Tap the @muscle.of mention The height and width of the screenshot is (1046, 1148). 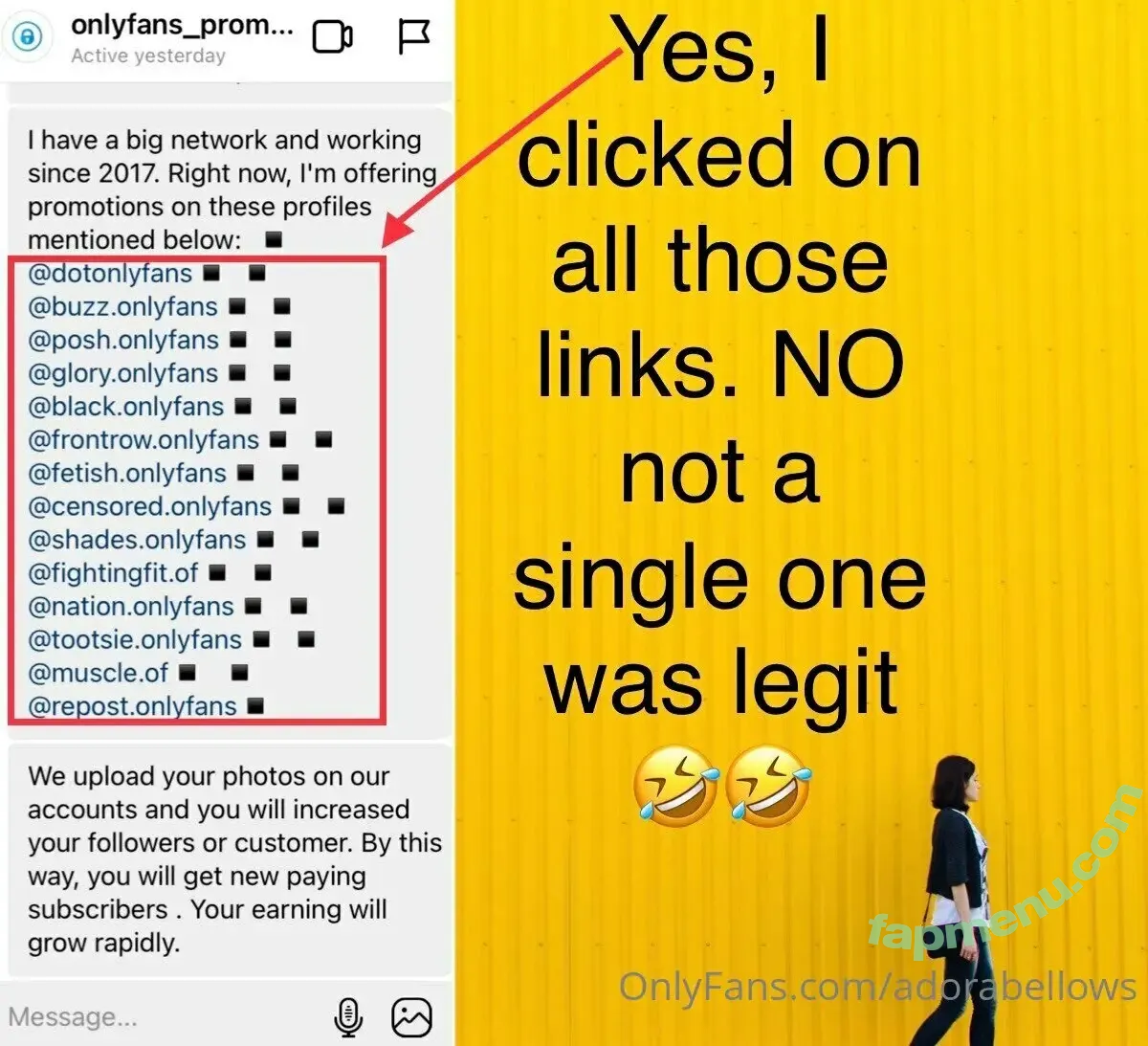[98, 673]
